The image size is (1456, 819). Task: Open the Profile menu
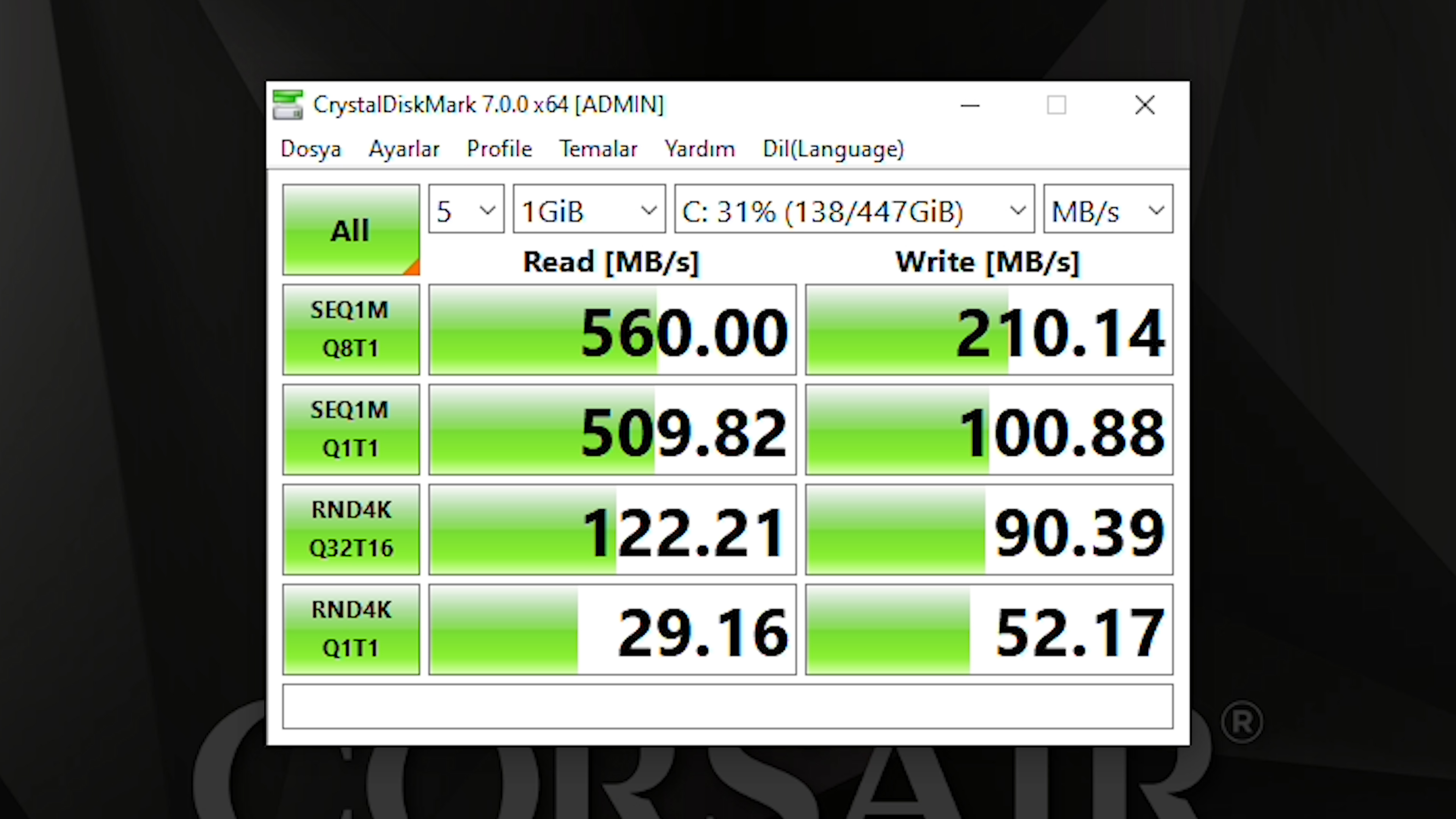(500, 149)
